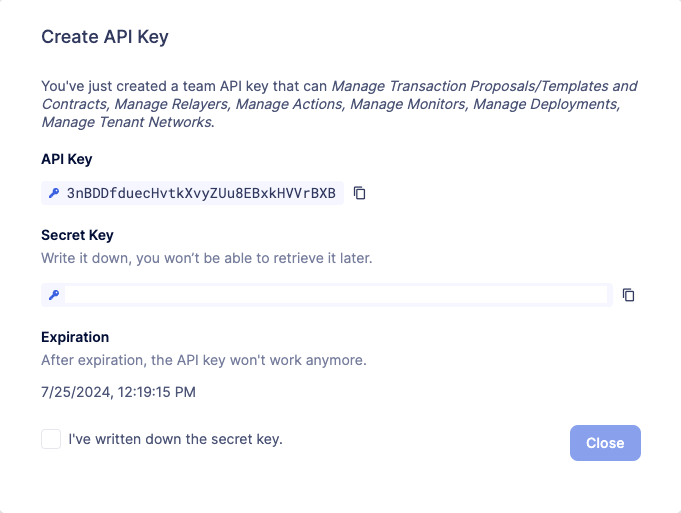Select the API key string starting with 3nBDD
Viewport: 681px width, 513px height.
[x=201, y=193]
